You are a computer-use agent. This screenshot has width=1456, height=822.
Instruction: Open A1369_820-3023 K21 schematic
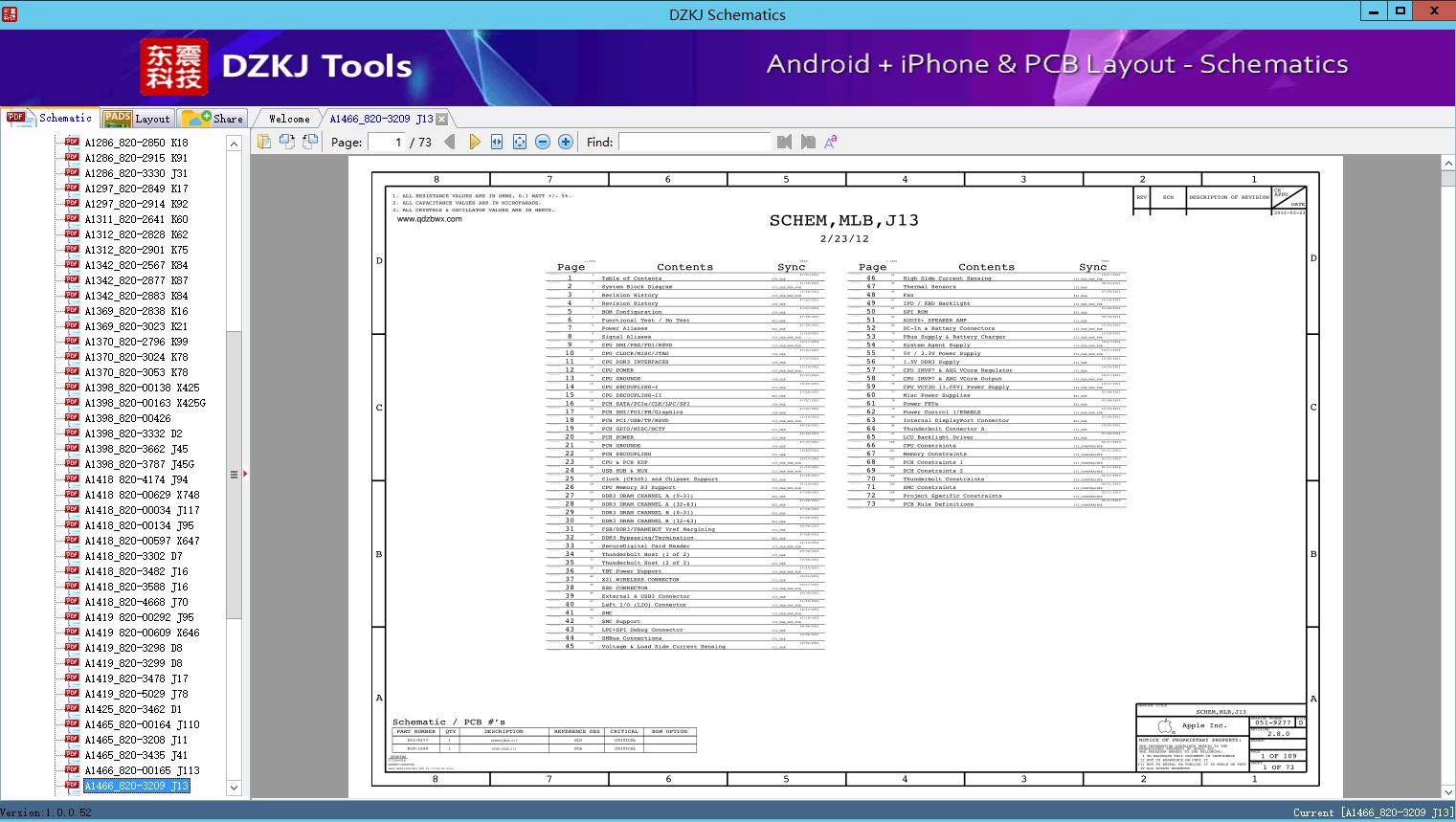tap(136, 326)
